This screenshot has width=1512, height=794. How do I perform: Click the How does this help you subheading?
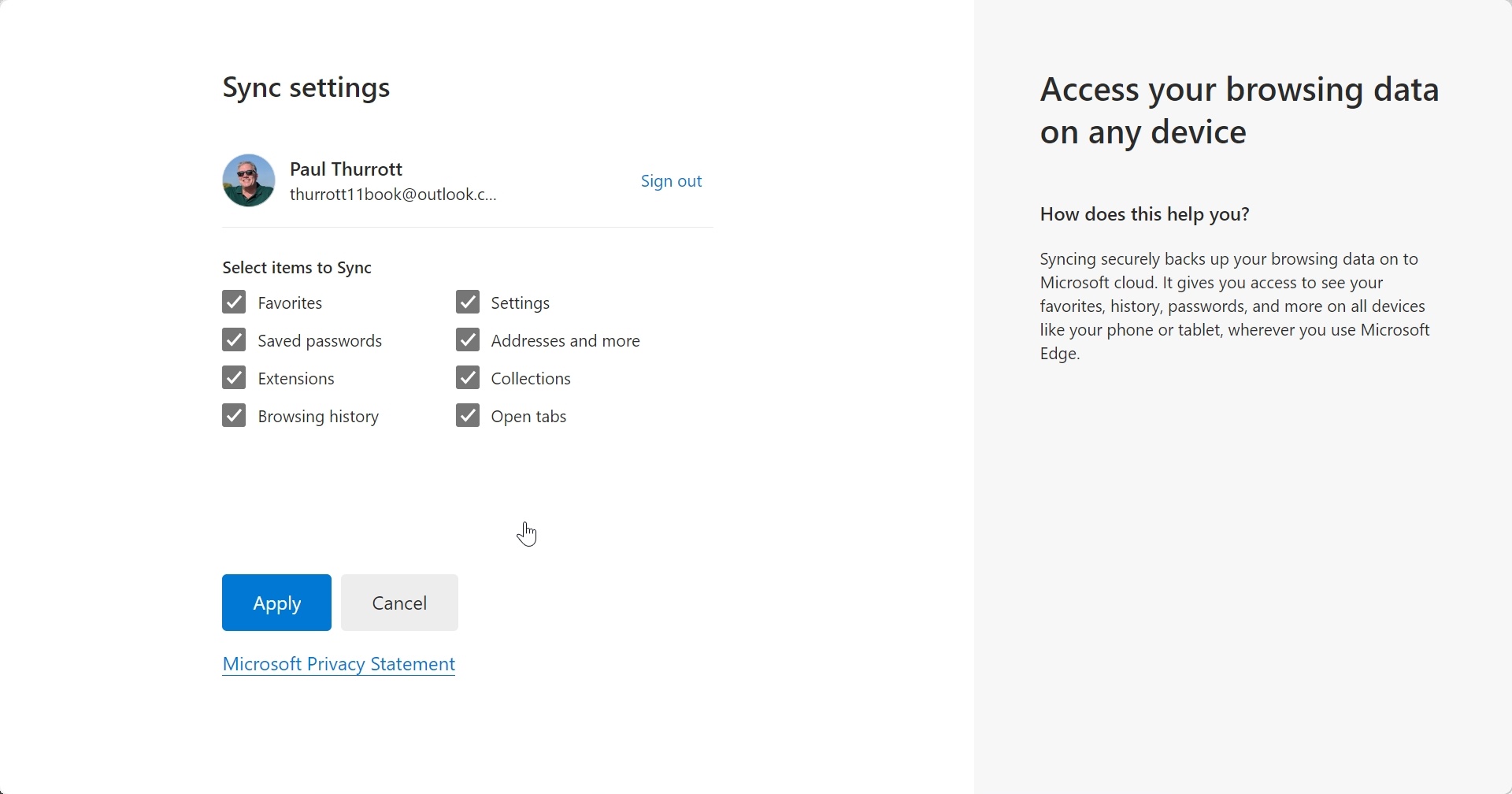[x=1145, y=214]
